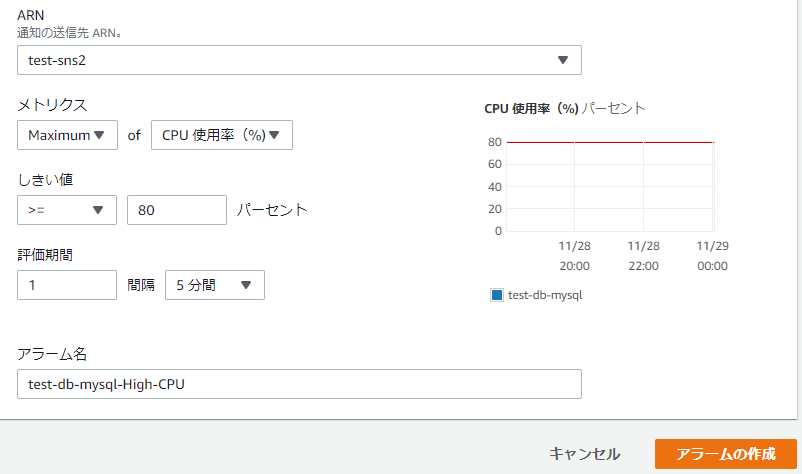802x474 pixels.
Task: Click the アラーム名 text field
Action: point(299,384)
